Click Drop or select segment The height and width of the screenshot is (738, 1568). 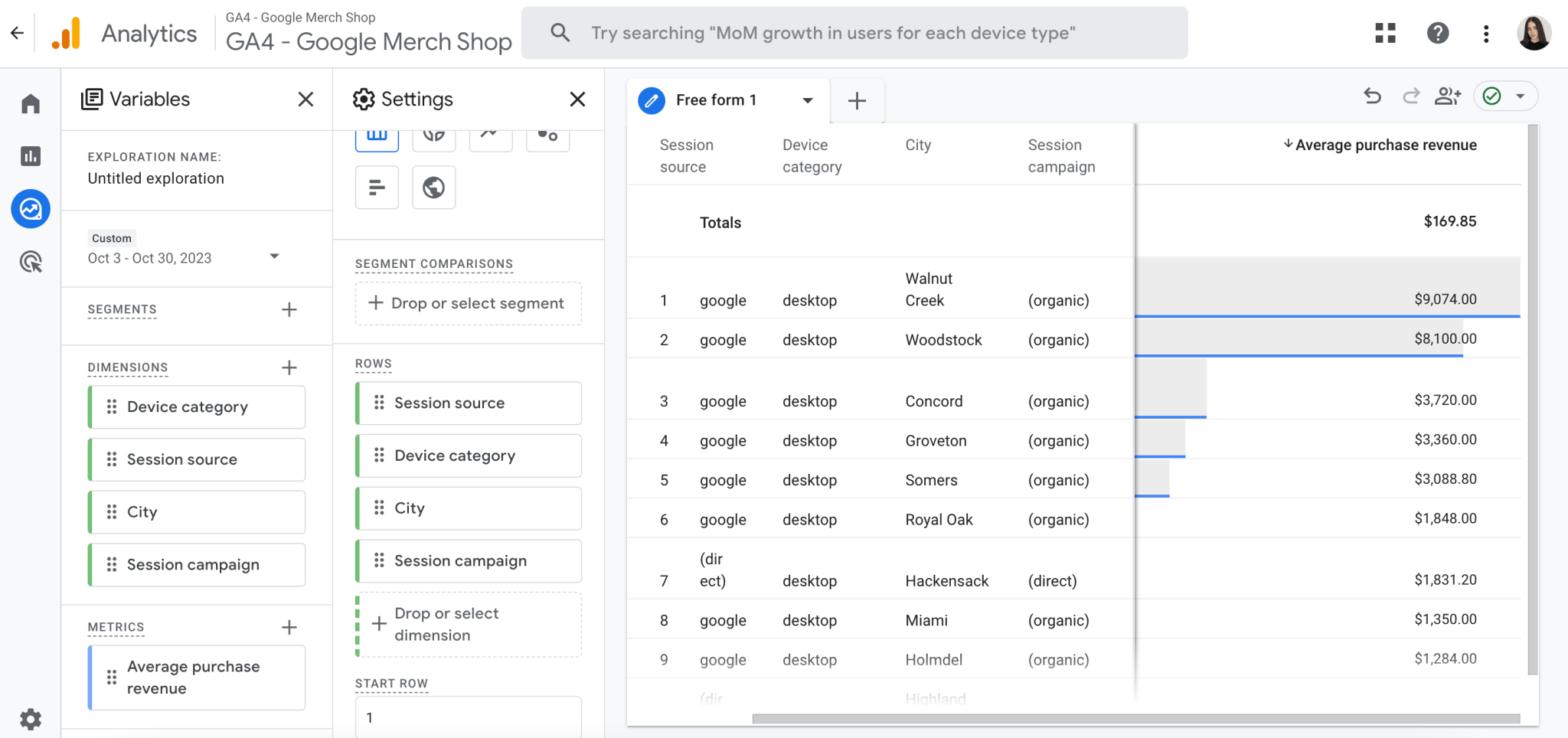coord(468,303)
